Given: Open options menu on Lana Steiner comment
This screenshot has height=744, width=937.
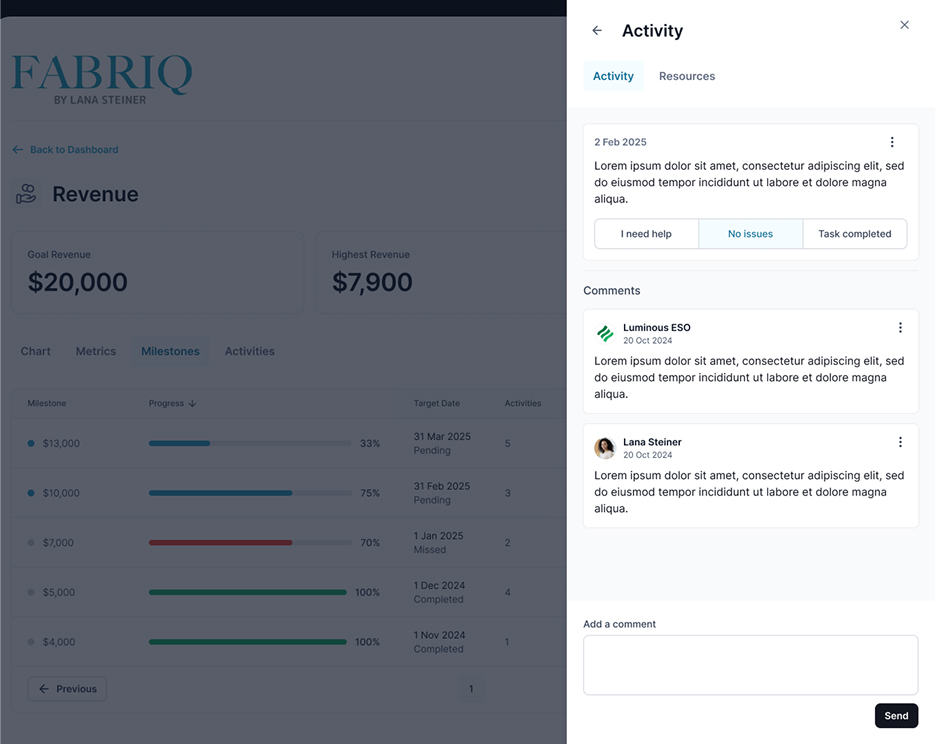Looking at the screenshot, I should coord(900,442).
